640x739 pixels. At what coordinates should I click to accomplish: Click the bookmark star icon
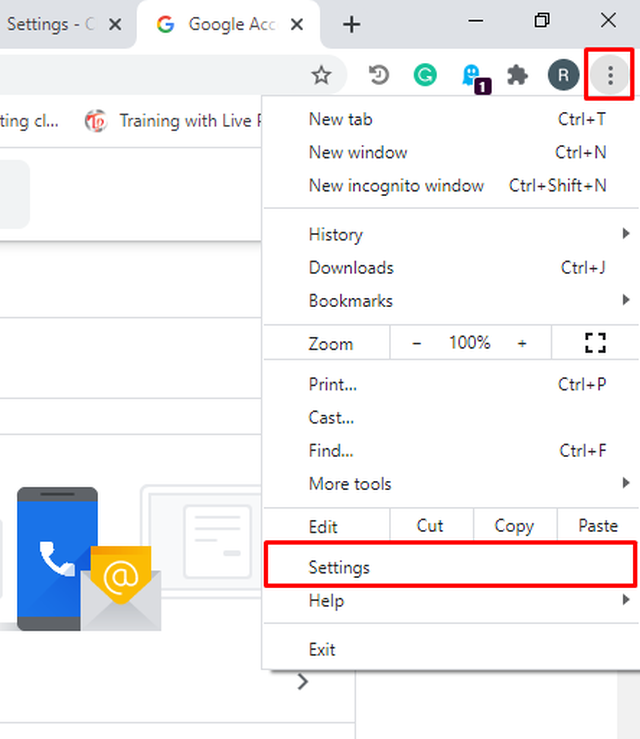tap(321, 75)
